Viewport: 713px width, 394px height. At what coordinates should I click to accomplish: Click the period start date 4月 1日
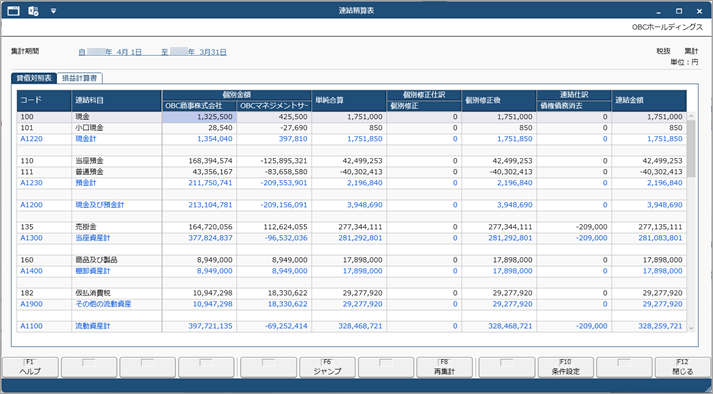click(129, 52)
